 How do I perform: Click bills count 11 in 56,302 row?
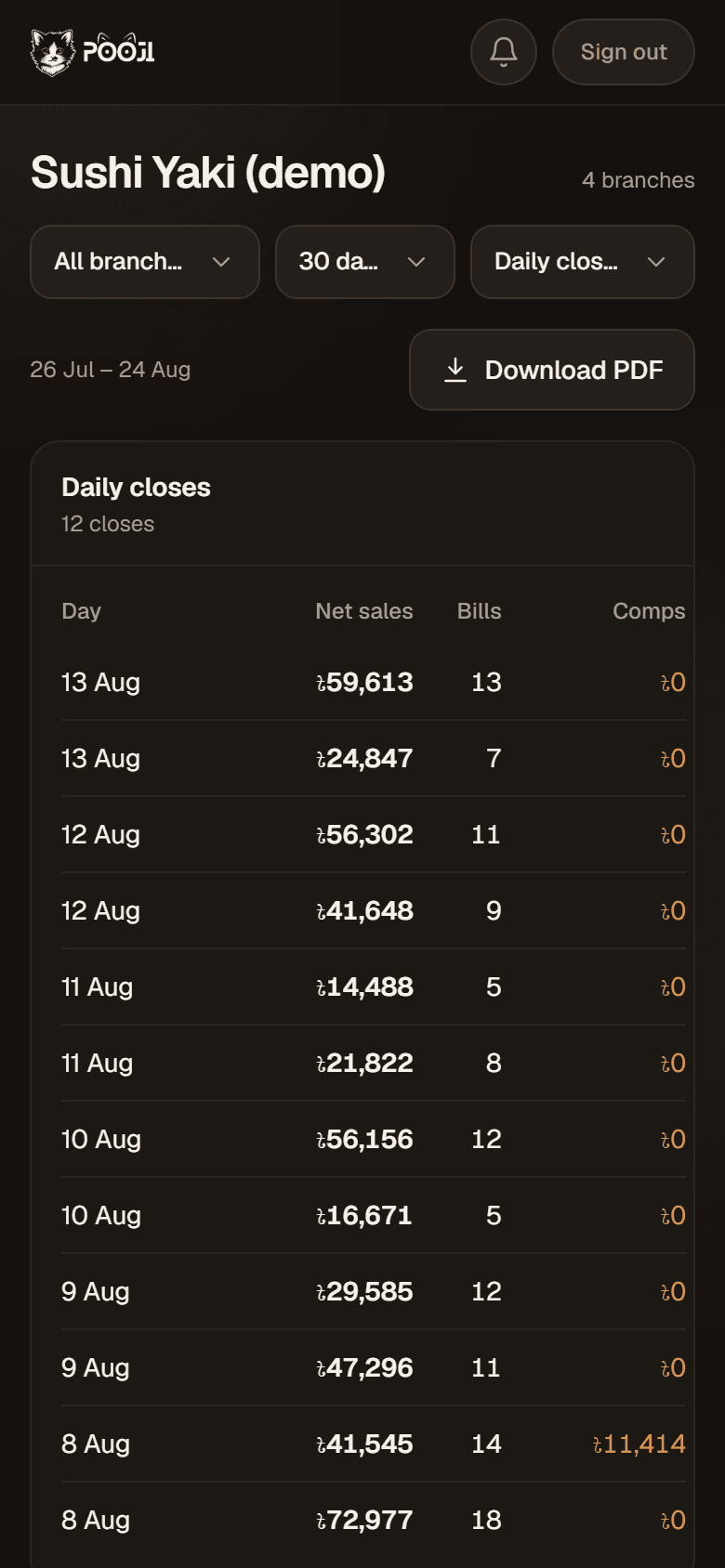click(x=486, y=835)
